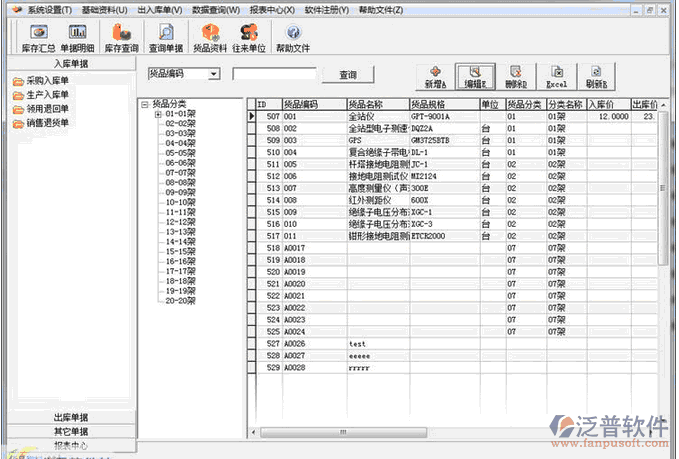Switch to the 出库单据 sidebar section
This screenshot has height=459, width=679.
point(70,417)
